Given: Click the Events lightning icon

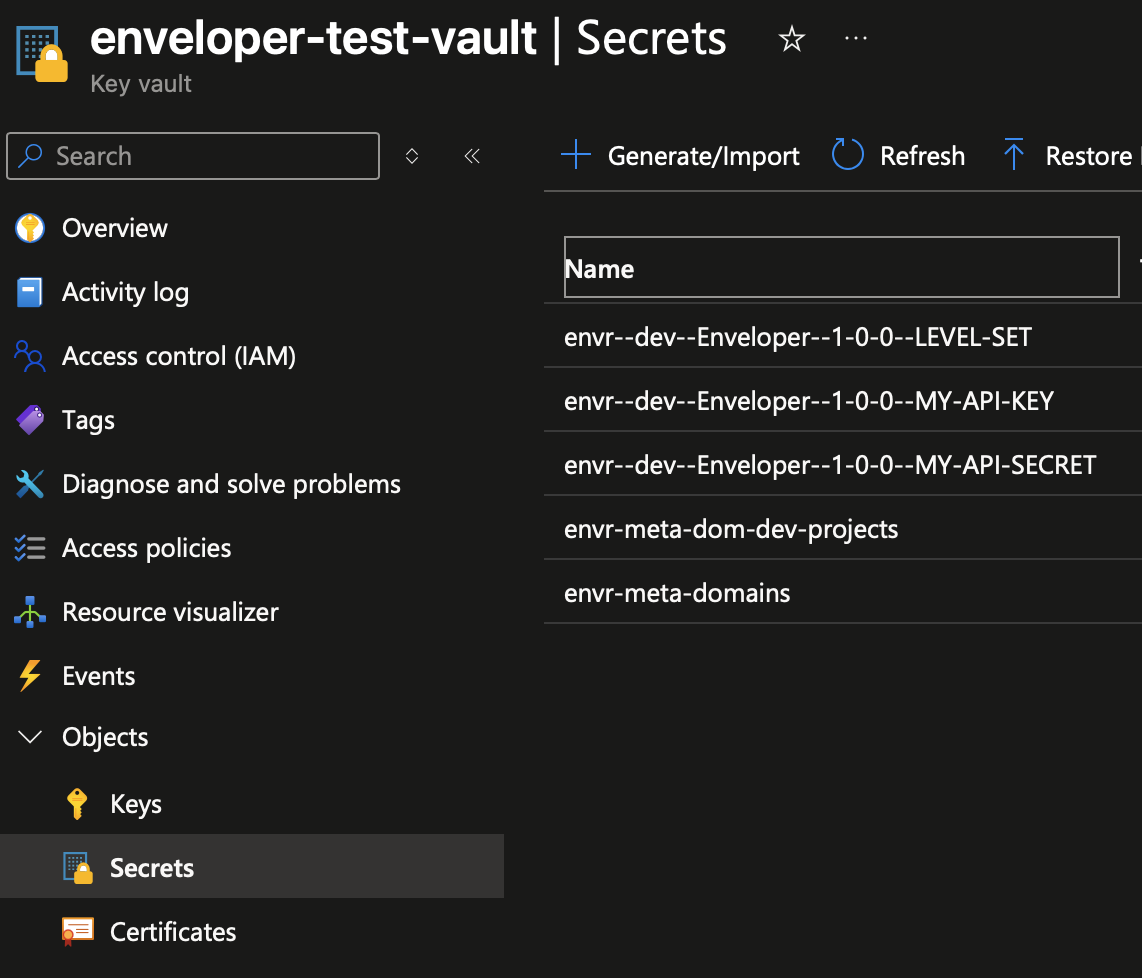Looking at the screenshot, I should (x=29, y=675).
